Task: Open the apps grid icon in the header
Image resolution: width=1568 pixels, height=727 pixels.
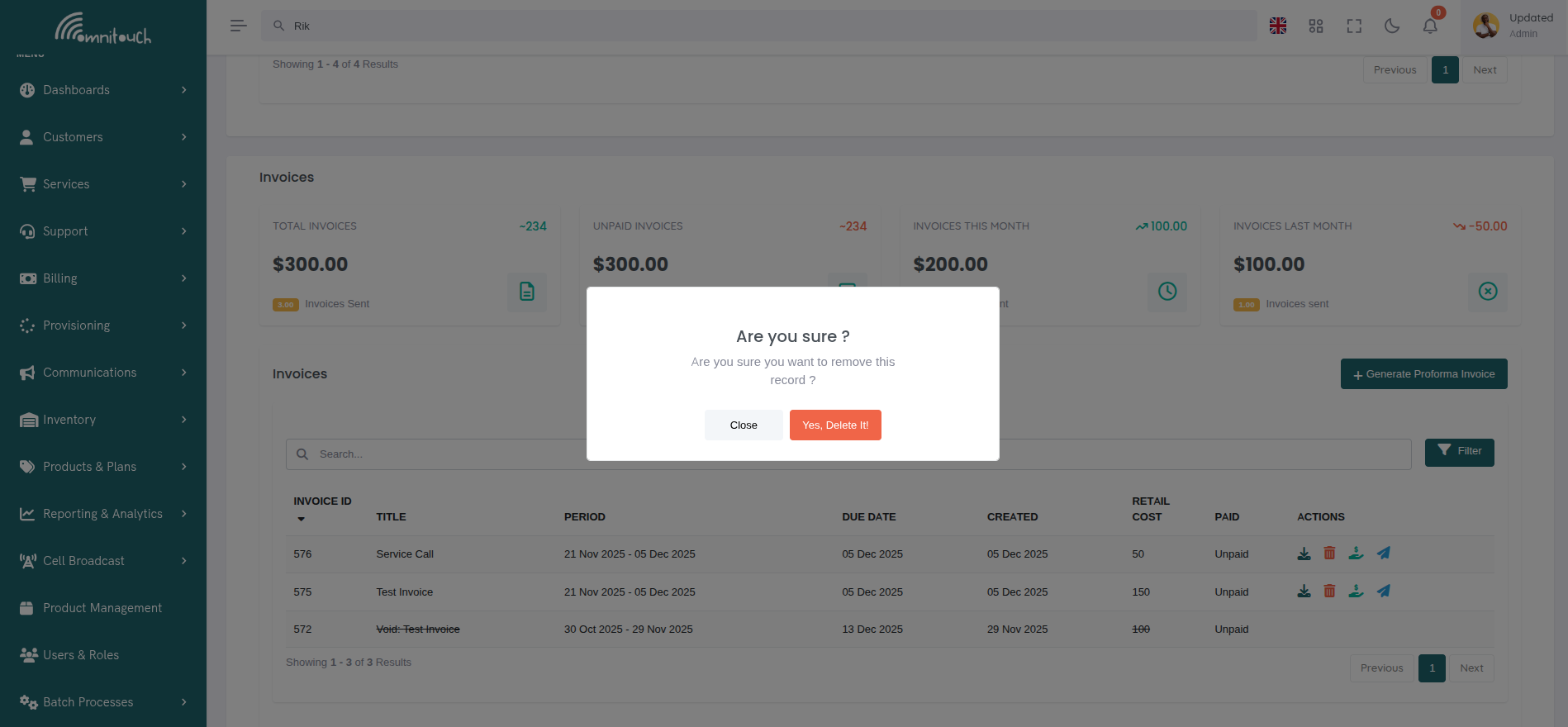Action: tap(1316, 26)
